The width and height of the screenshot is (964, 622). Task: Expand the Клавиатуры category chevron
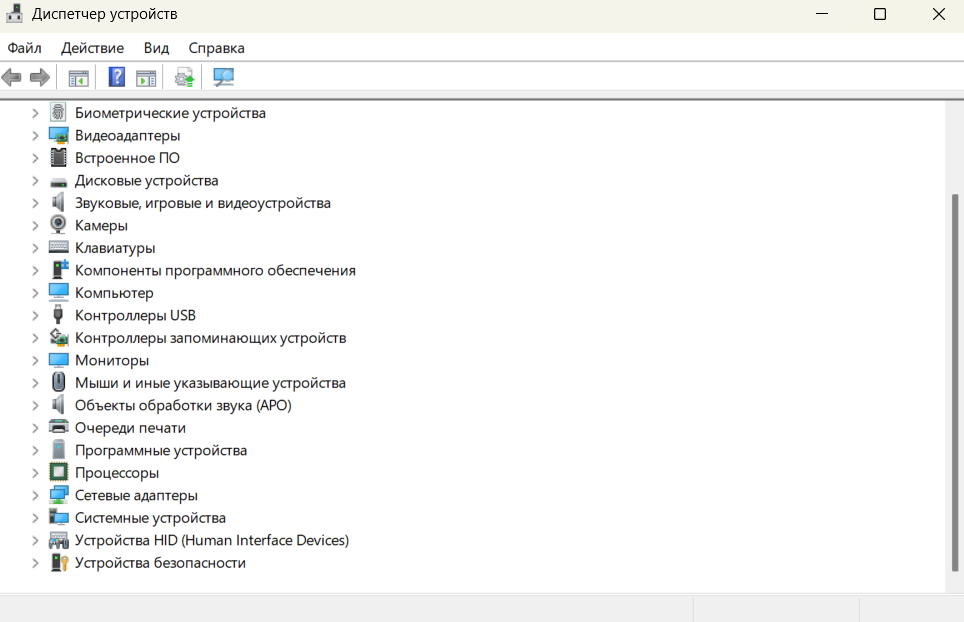[x=35, y=248]
